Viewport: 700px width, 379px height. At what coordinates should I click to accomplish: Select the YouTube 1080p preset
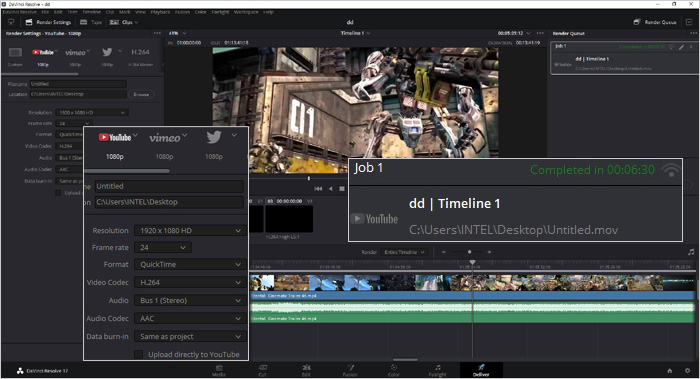43,57
